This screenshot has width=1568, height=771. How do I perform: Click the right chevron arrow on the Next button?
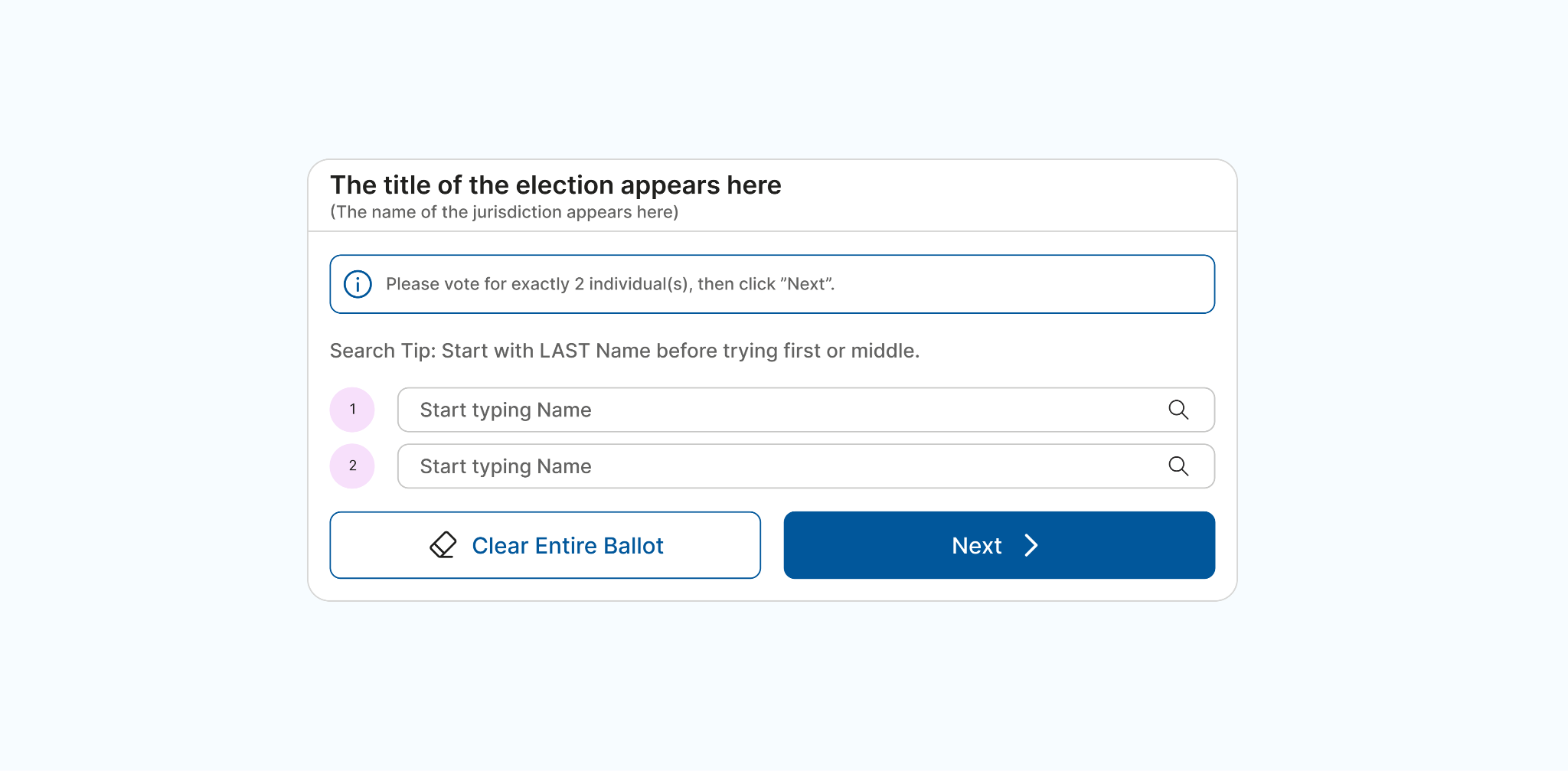[1031, 545]
